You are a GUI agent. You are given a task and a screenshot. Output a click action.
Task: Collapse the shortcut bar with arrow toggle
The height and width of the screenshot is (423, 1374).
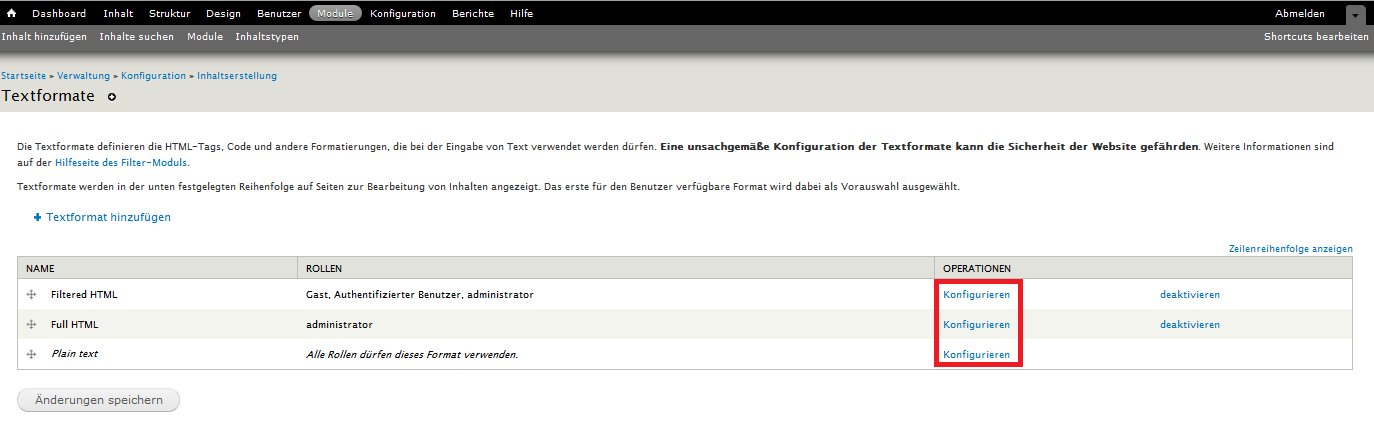point(1355,15)
